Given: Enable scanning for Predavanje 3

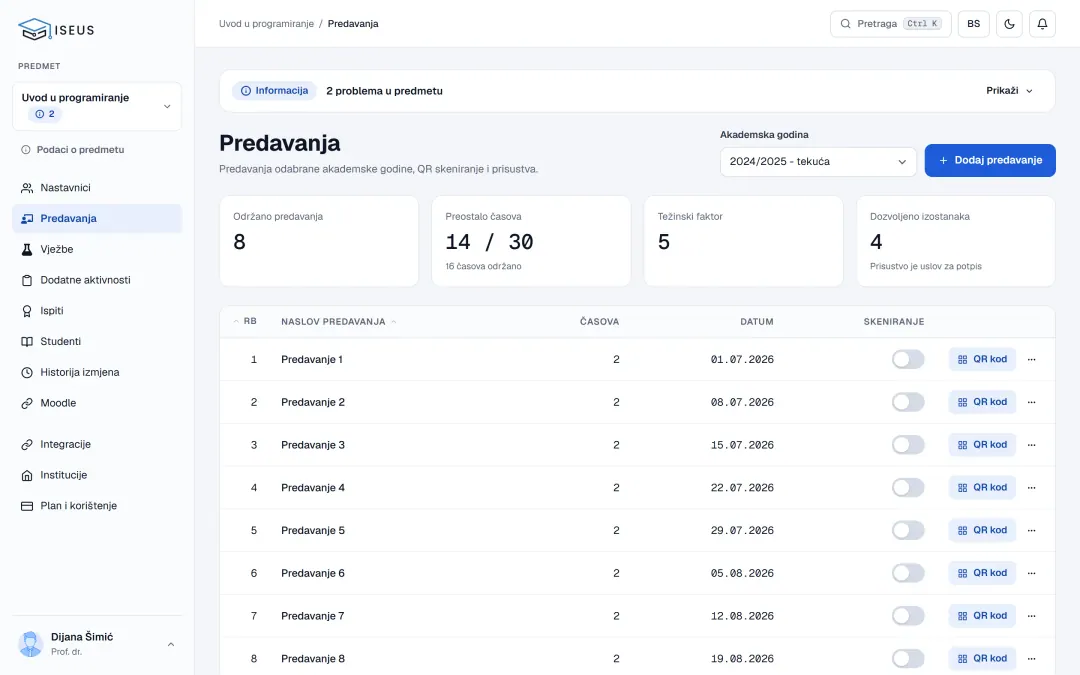Looking at the screenshot, I should (x=908, y=445).
